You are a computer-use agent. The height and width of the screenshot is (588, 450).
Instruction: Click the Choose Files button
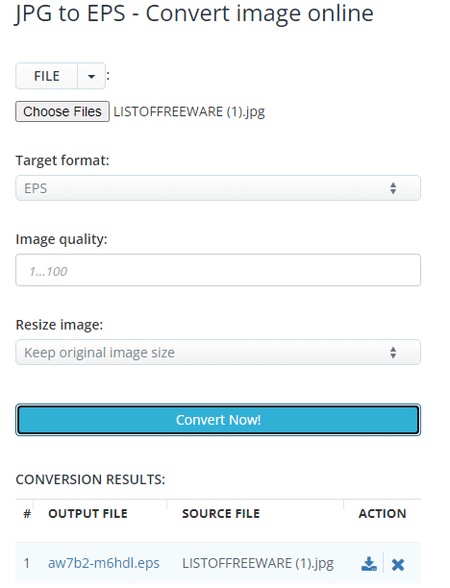[x=62, y=111]
